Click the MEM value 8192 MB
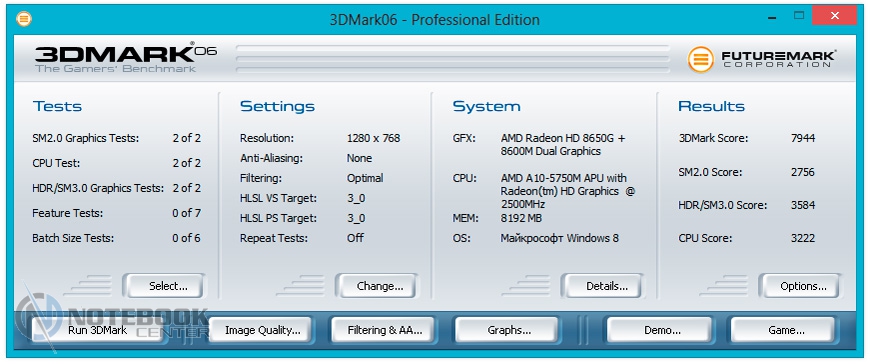The height and width of the screenshot is (364, 870). point(521,218)
